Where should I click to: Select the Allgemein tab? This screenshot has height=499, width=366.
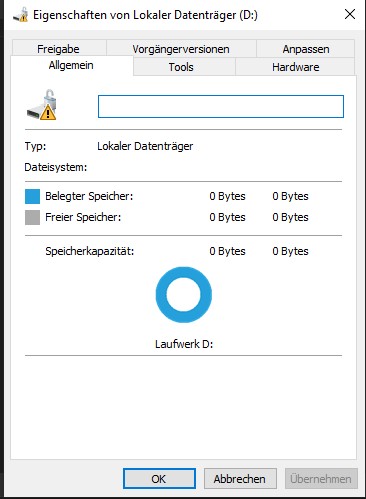tap(71, 65)
